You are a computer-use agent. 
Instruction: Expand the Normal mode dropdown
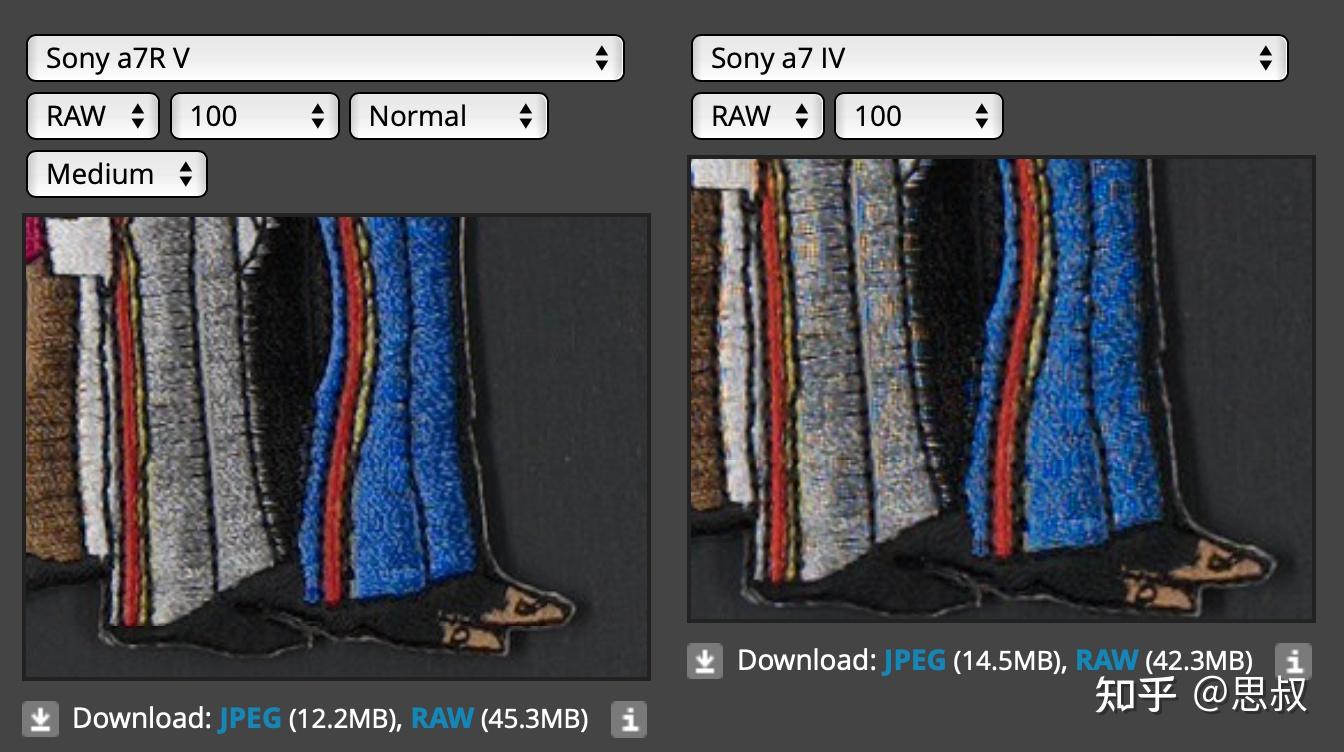pyautogui.click(x=448, y=116)
